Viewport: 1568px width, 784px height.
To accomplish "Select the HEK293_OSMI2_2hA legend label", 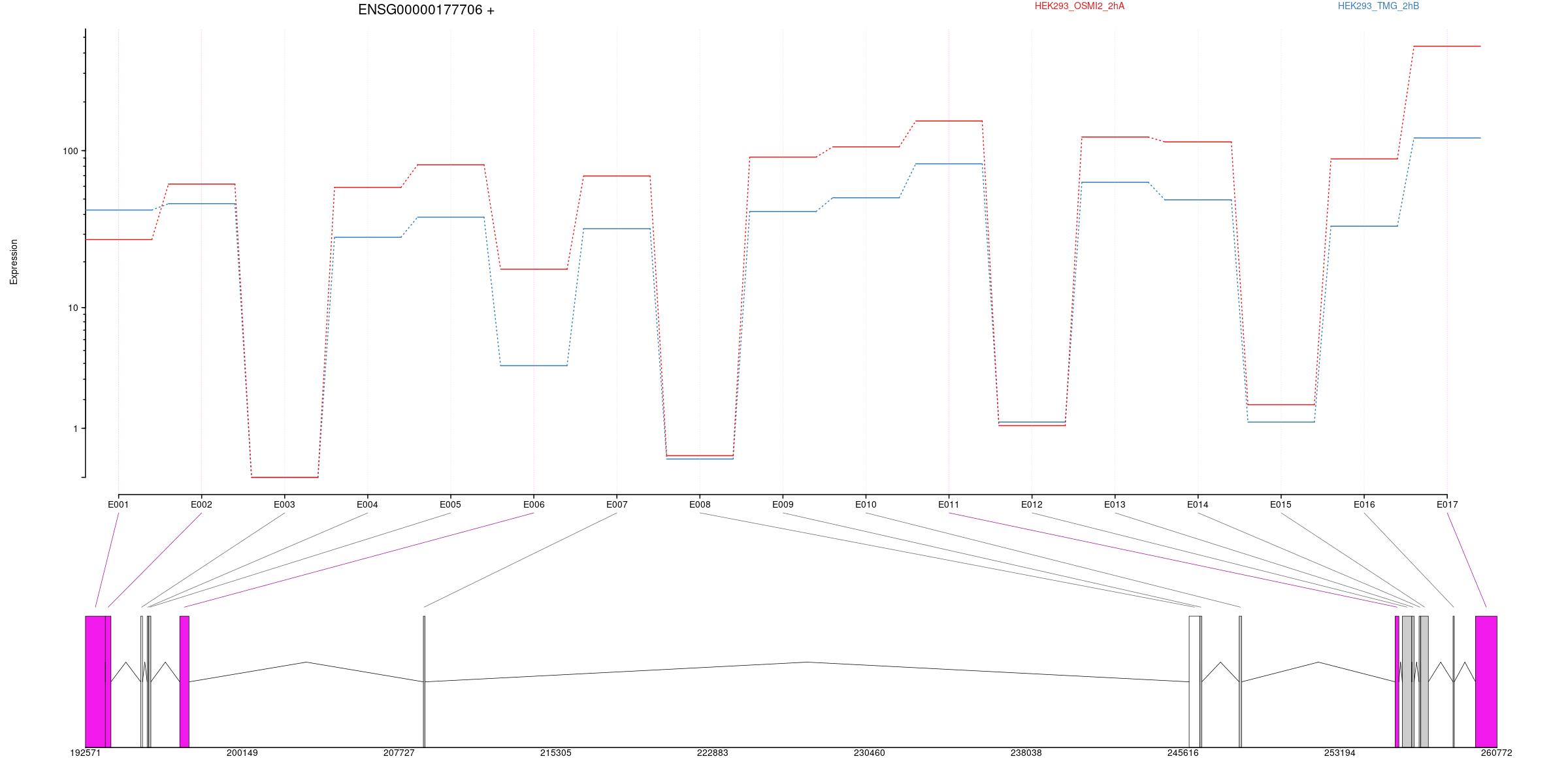I will (x=1079, y=6).
